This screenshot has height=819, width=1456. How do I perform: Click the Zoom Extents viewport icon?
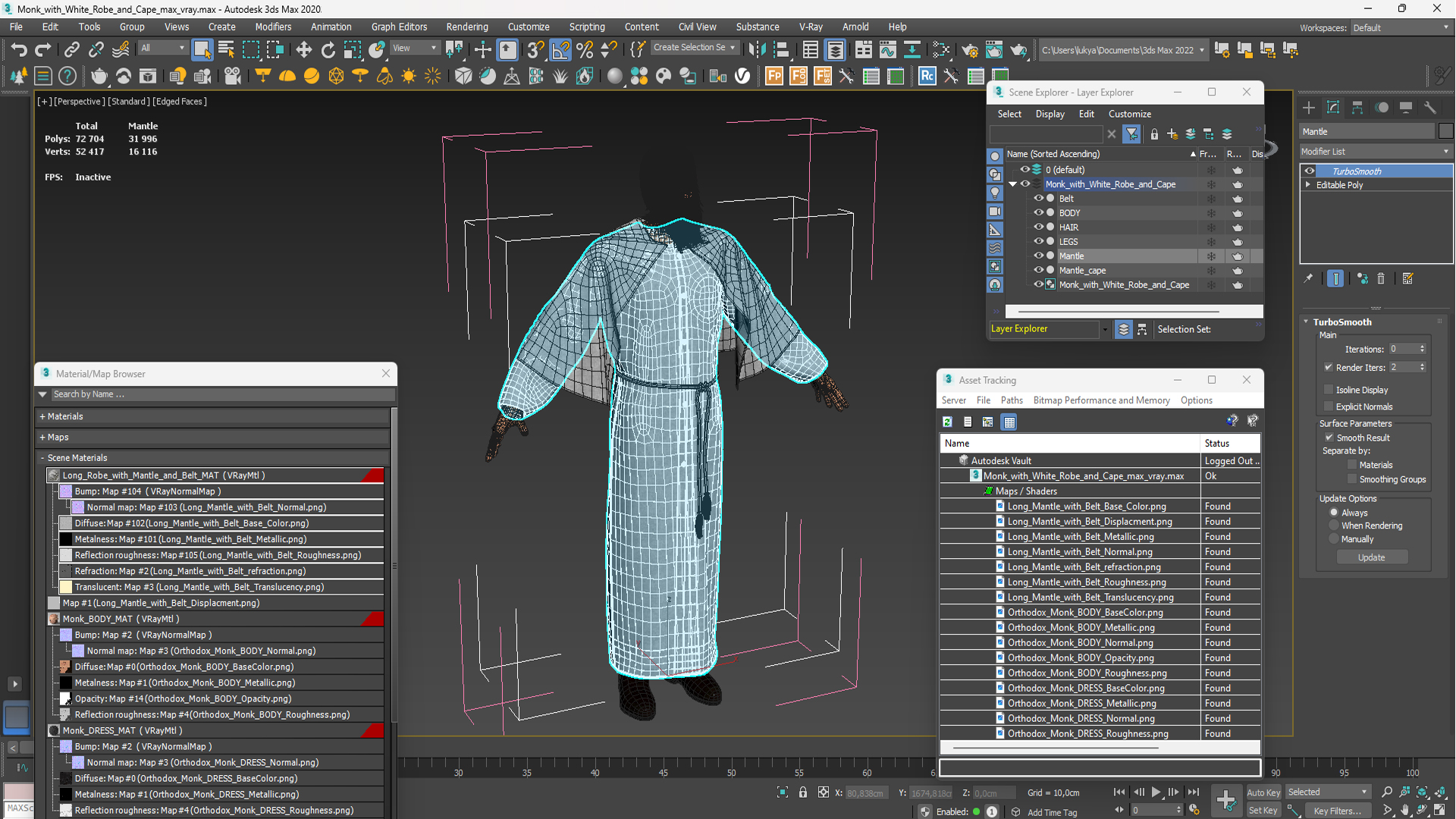[x=1422, y=792]
